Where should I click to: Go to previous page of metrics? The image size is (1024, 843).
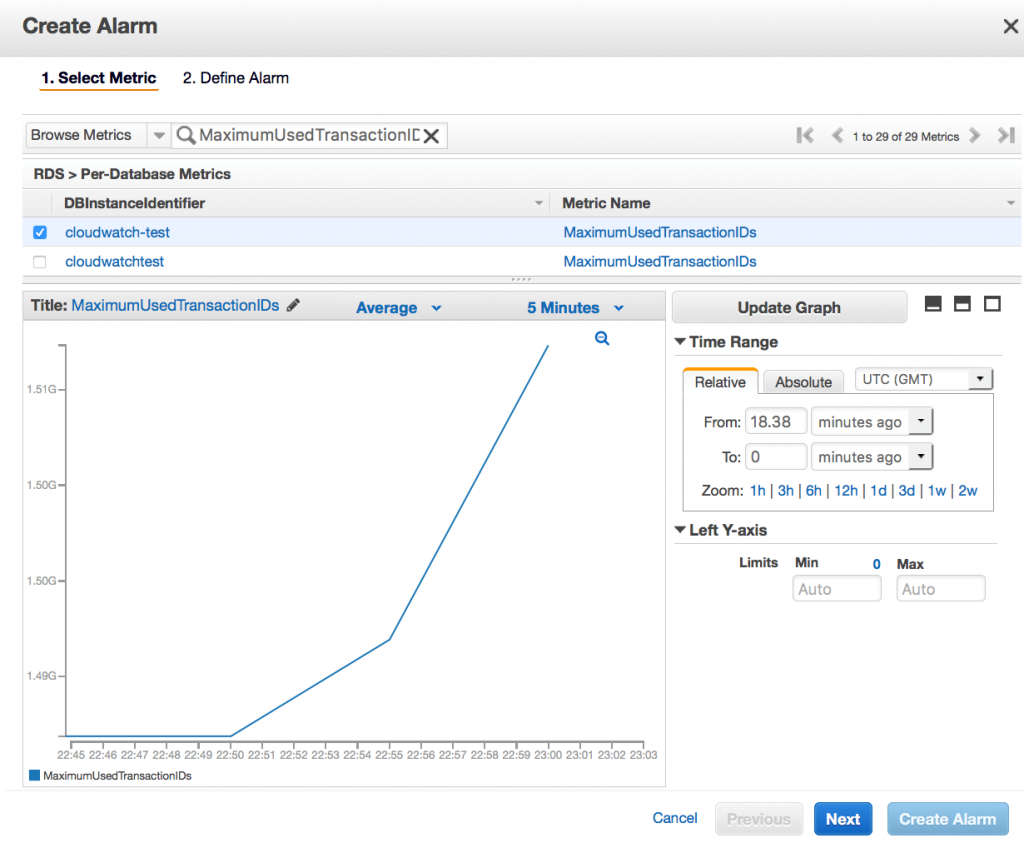[x=837, y=135]
